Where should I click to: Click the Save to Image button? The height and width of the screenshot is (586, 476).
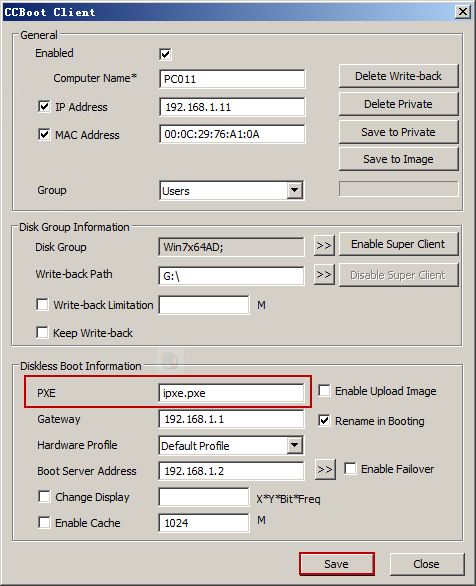(398, 159)
